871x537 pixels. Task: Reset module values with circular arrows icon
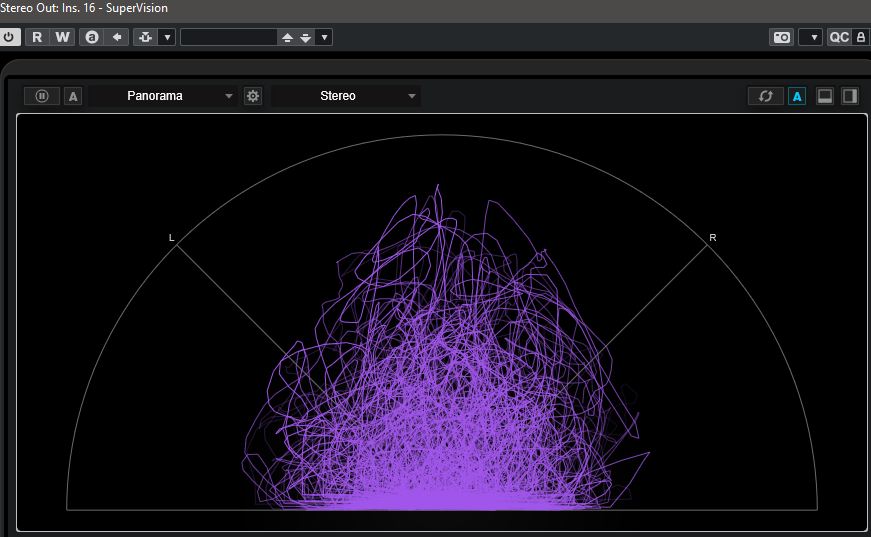pos(765,96)
